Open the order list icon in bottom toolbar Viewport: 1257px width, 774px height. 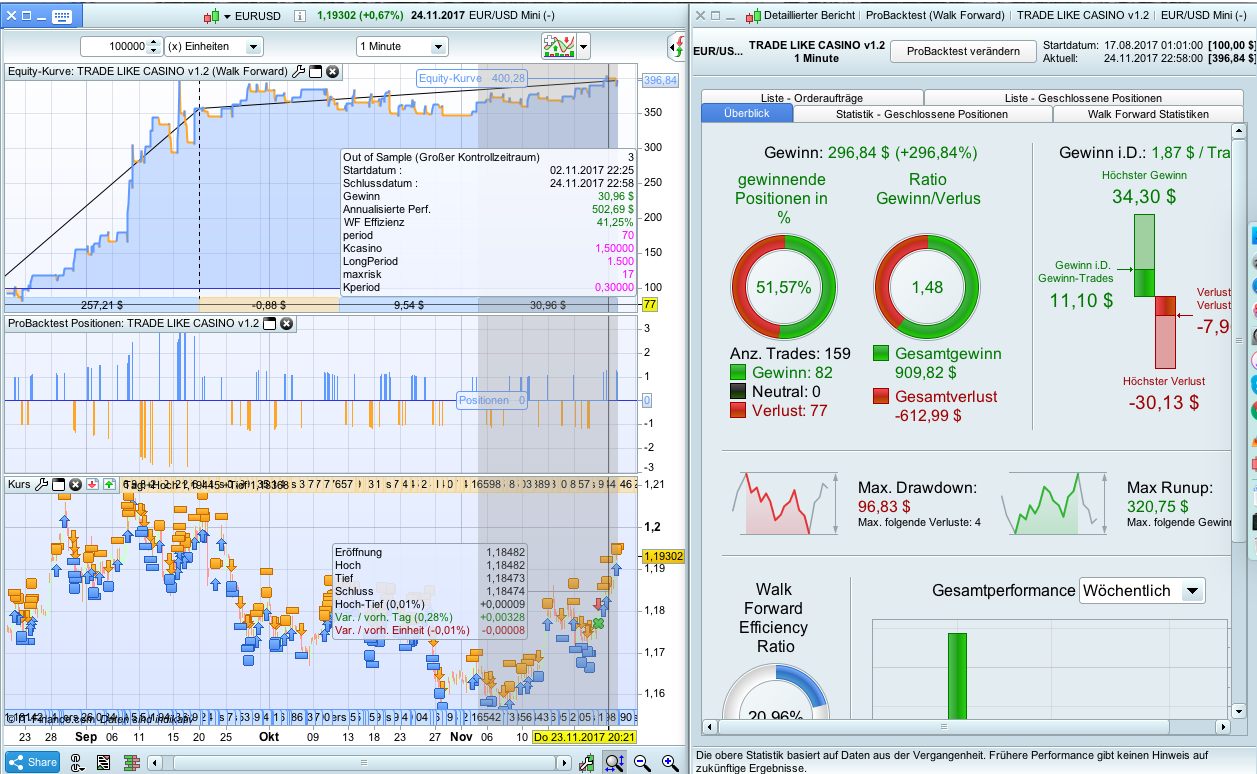tap(104, 762)
